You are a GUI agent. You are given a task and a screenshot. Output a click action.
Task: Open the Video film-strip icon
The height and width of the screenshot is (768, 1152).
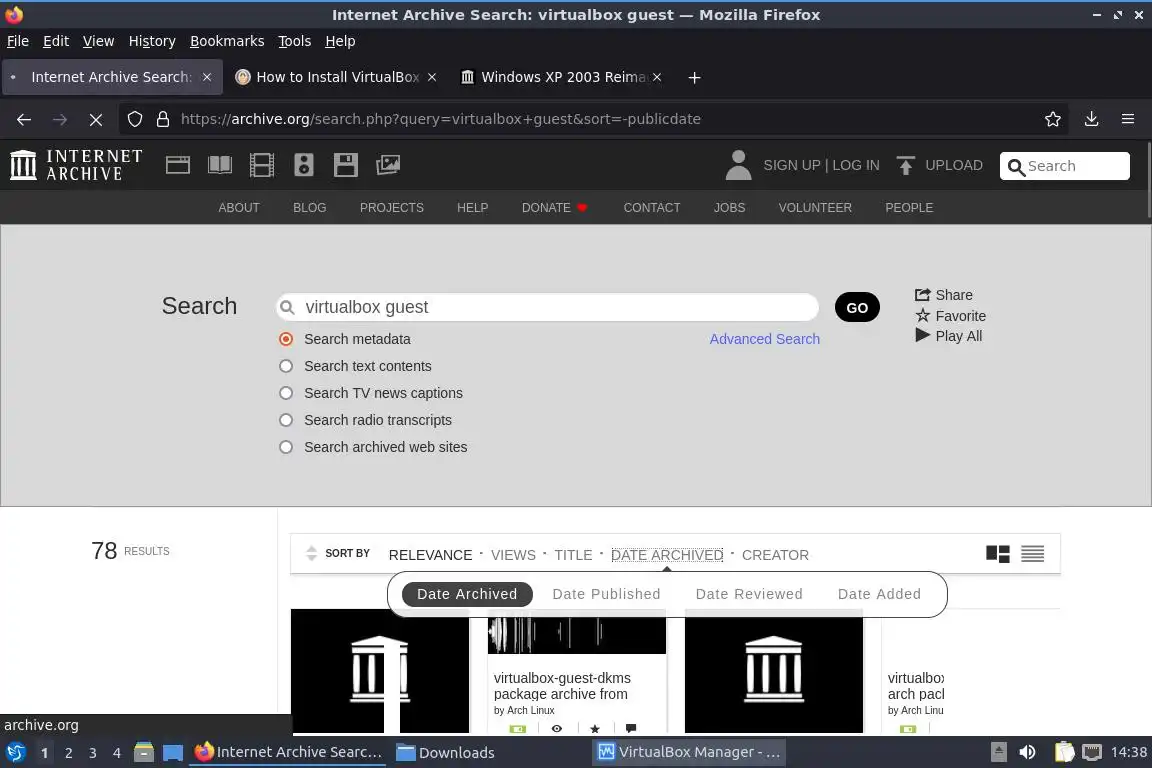pyautogui.click(x=262, y=165)
